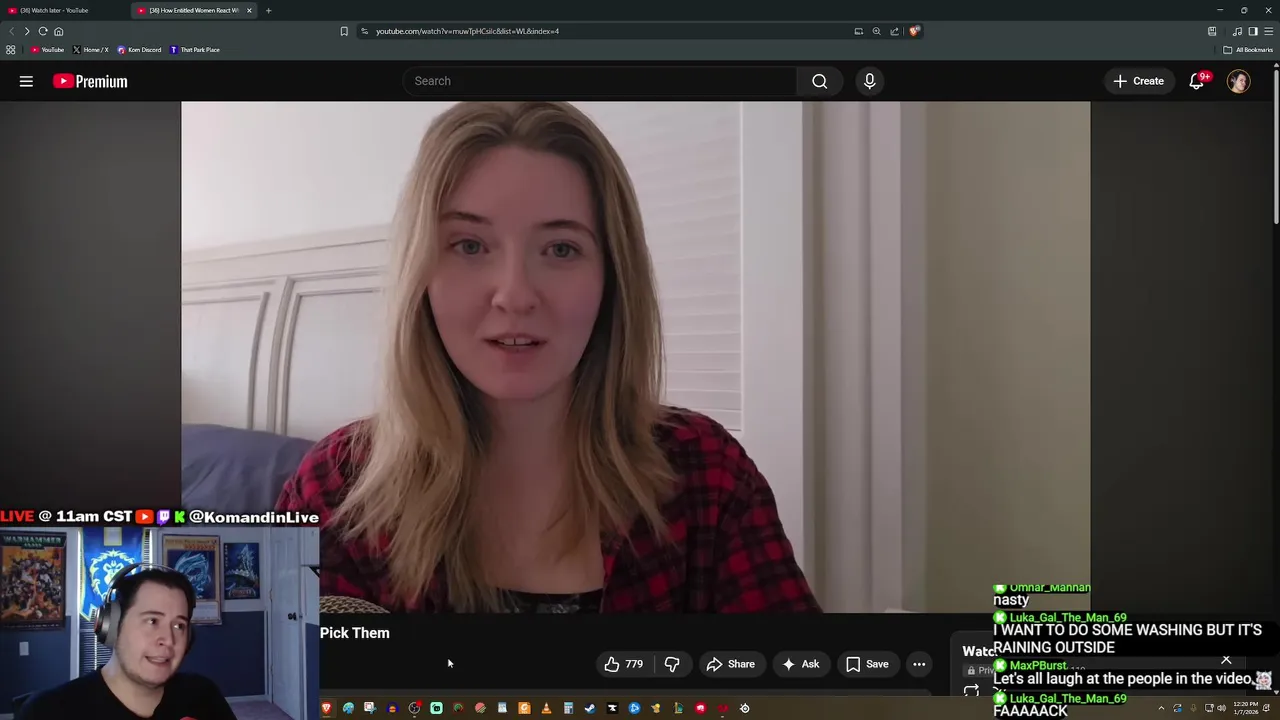This screenshot has width=1280, height=720.
Task: Click the magnifier search button
Action: click(820, 81)
